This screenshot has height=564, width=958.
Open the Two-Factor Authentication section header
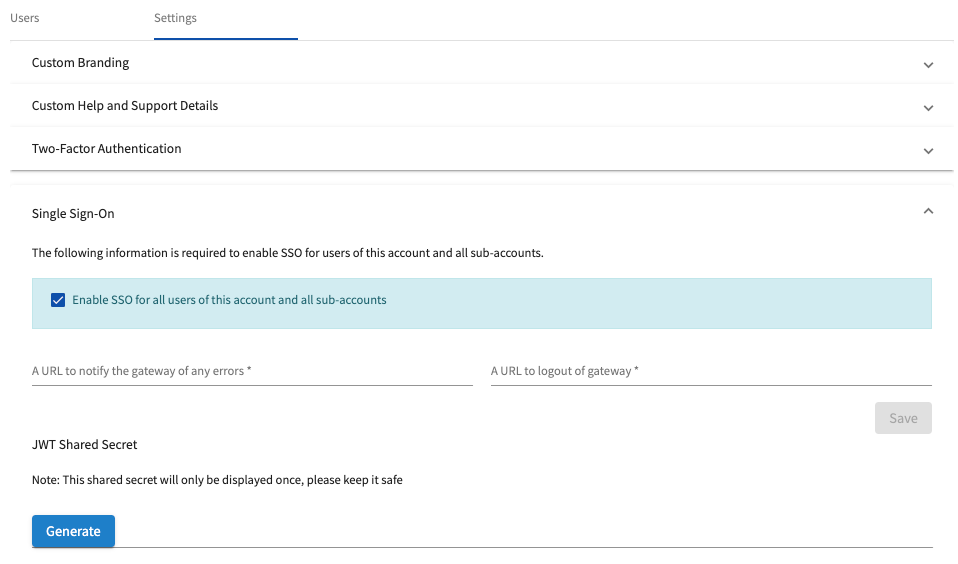481,148
